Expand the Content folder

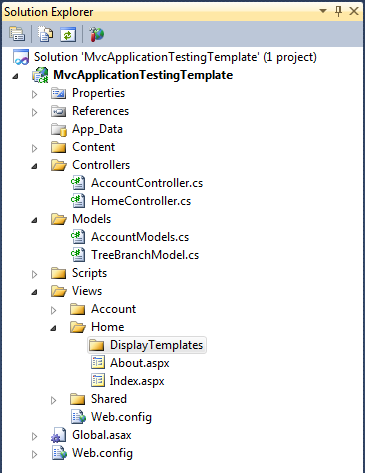coord(34,148)
